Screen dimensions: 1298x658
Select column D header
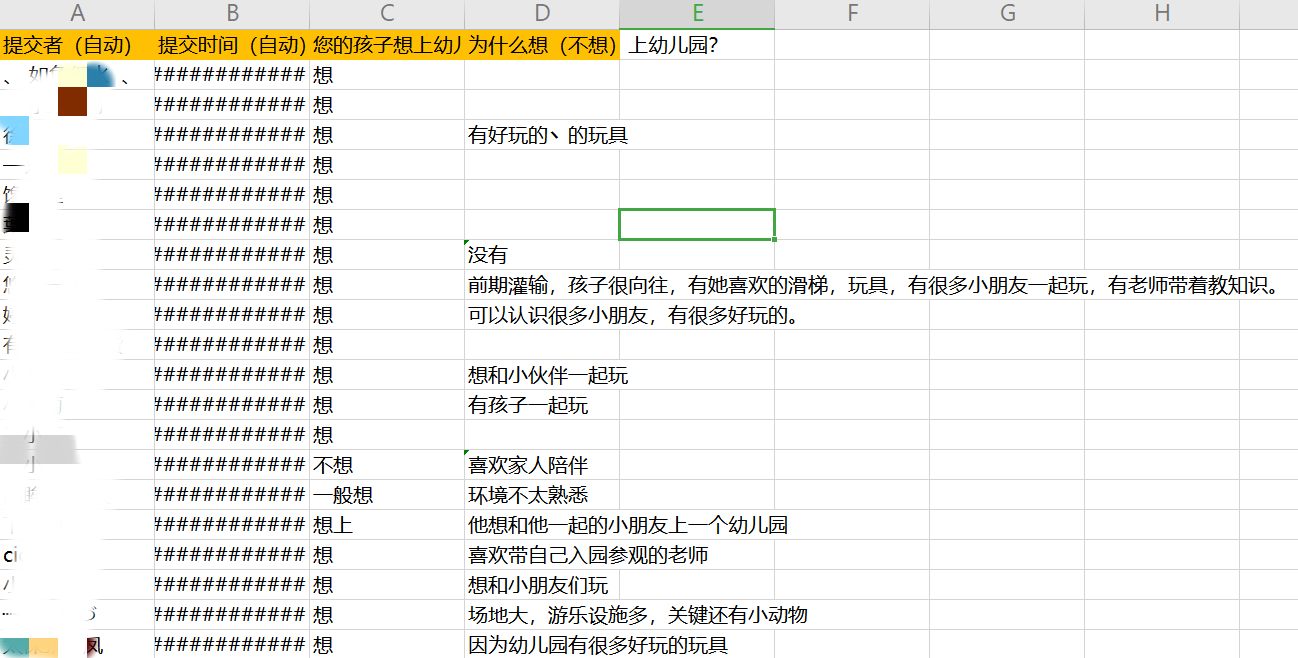click(542, 14)
